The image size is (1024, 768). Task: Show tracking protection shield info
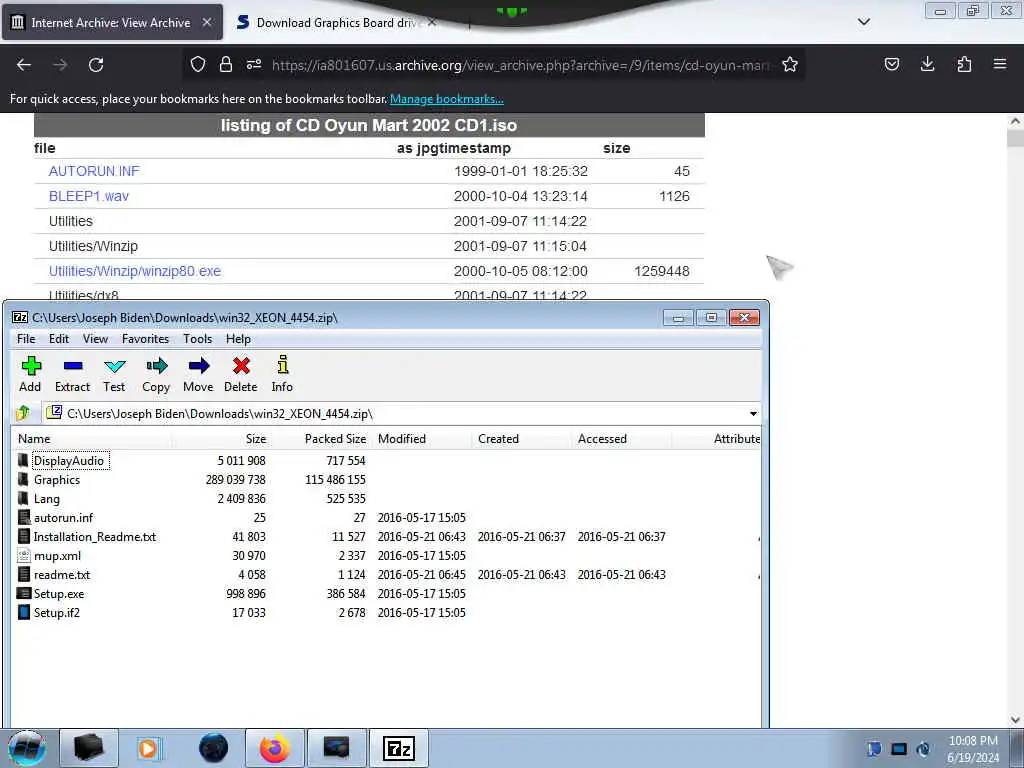click(x=198, y=65)
